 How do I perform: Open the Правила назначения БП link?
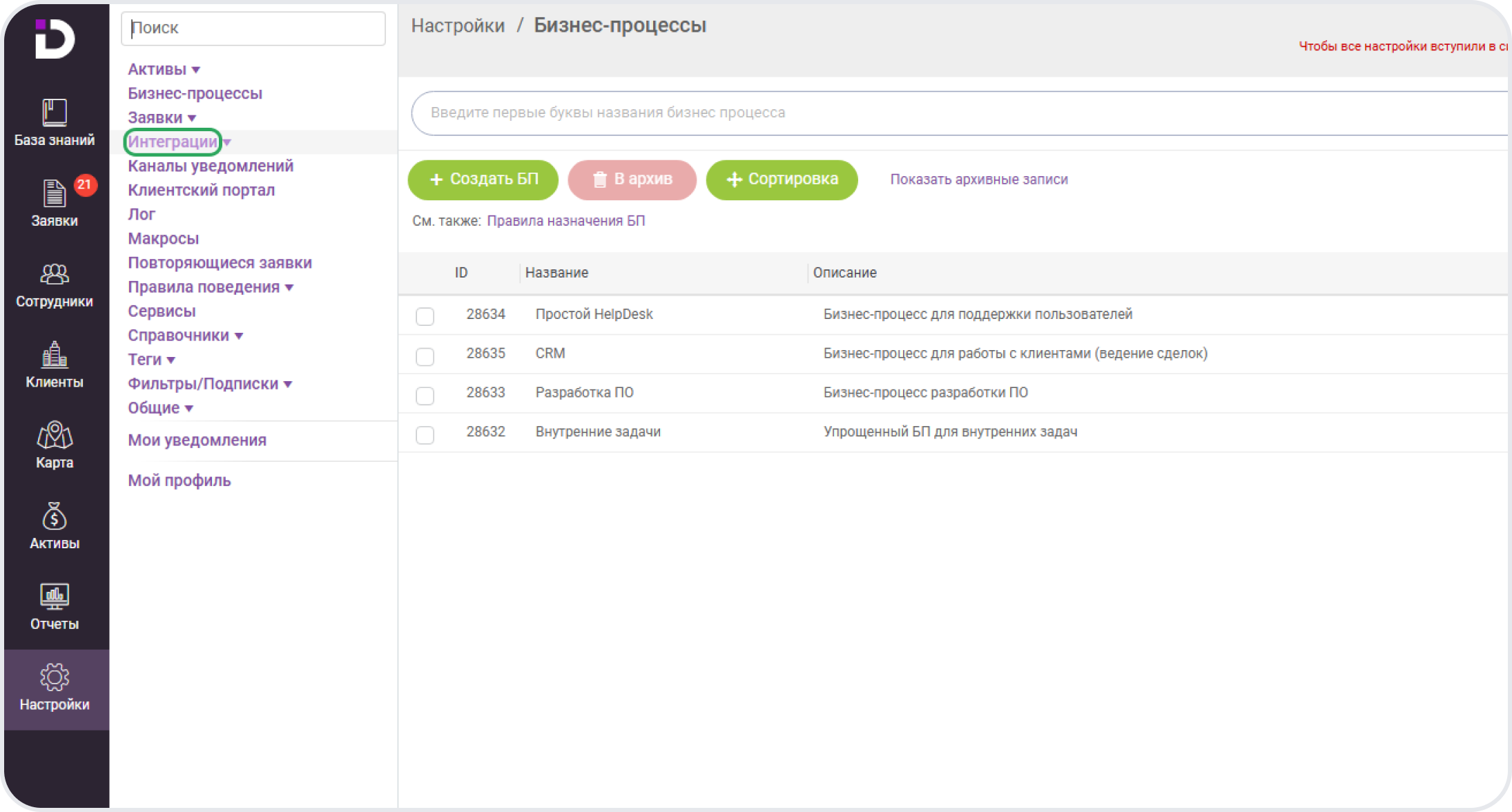tap(565, 221)
